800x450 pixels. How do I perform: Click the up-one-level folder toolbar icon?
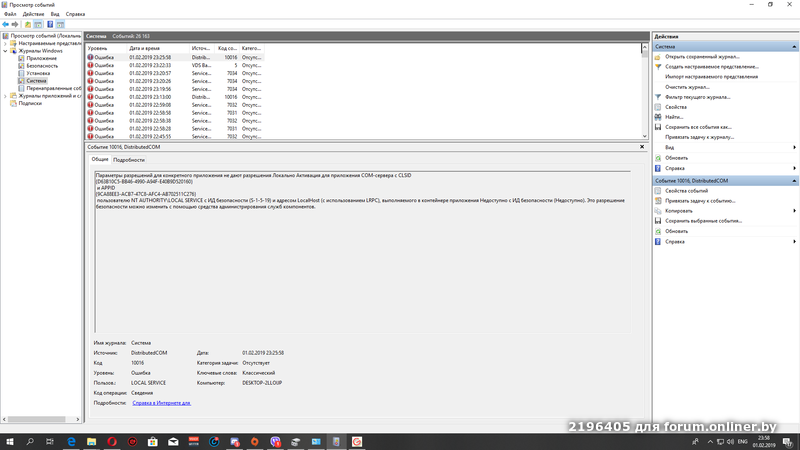coord(28,24)
